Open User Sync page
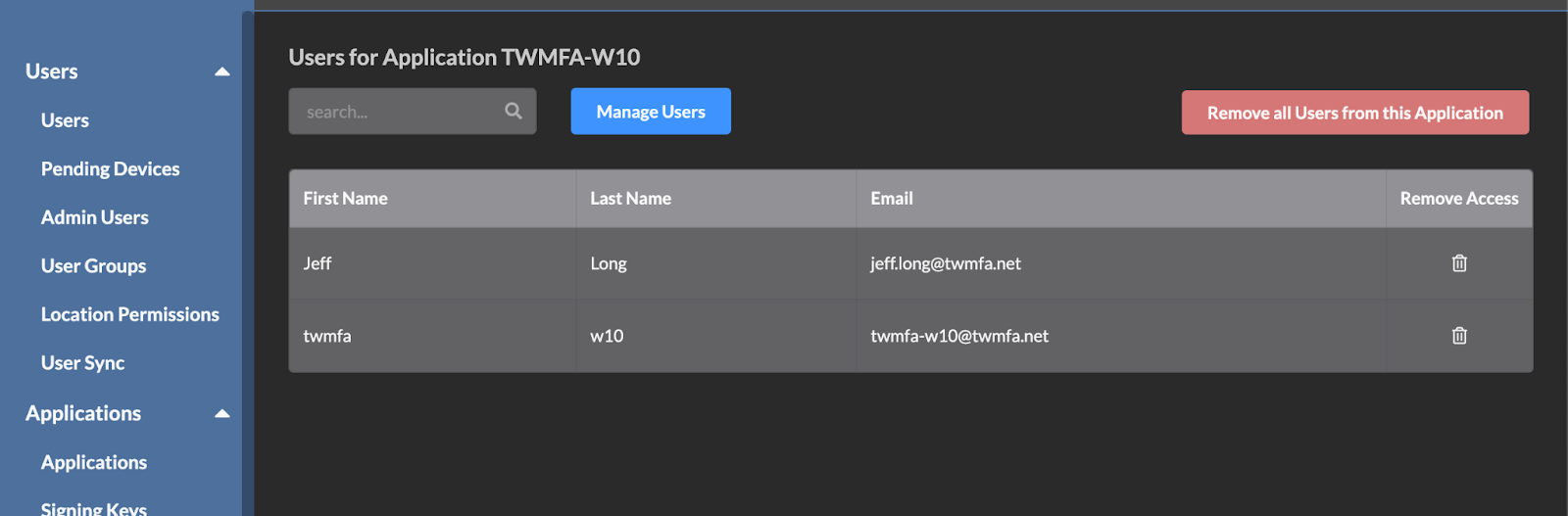Viewport: 1568px width, 516px height. pos(83,362)
